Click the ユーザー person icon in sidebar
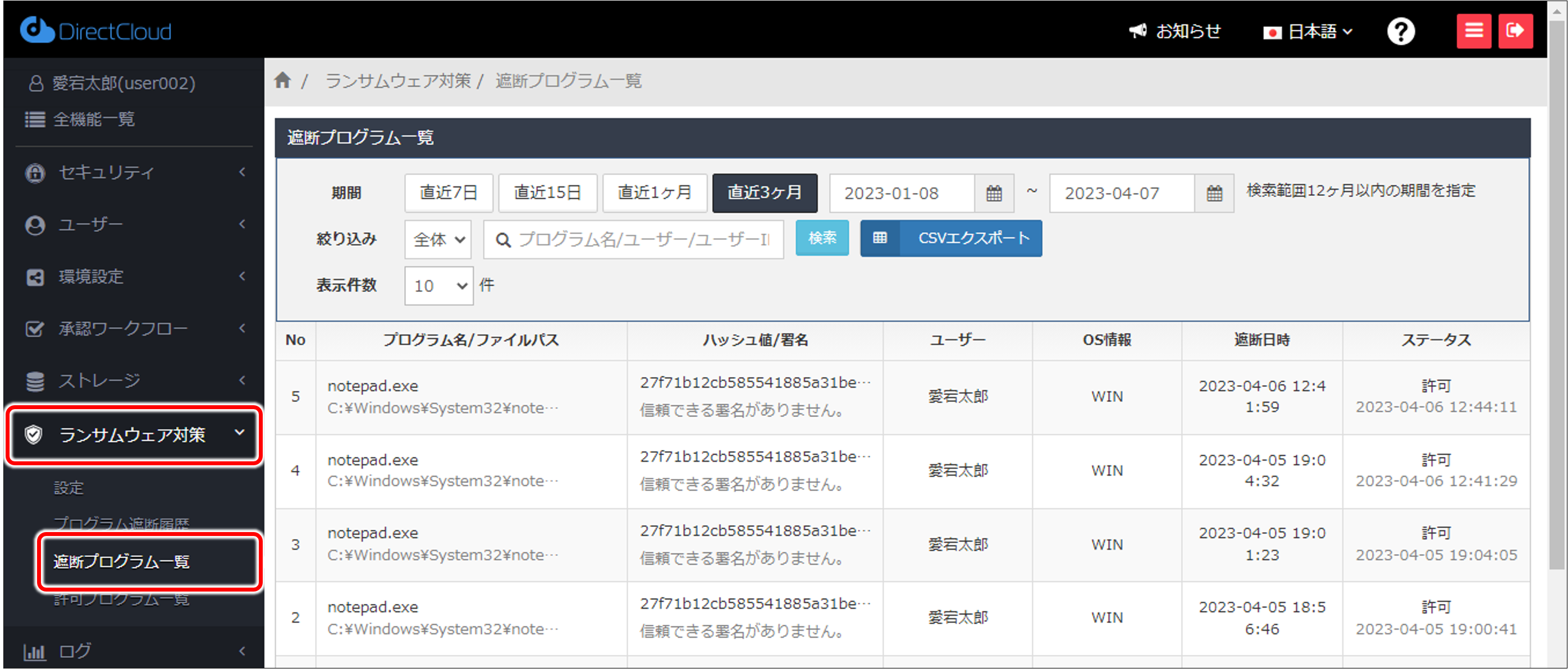This screenshot has height=669, width=1568. point(35,225)
